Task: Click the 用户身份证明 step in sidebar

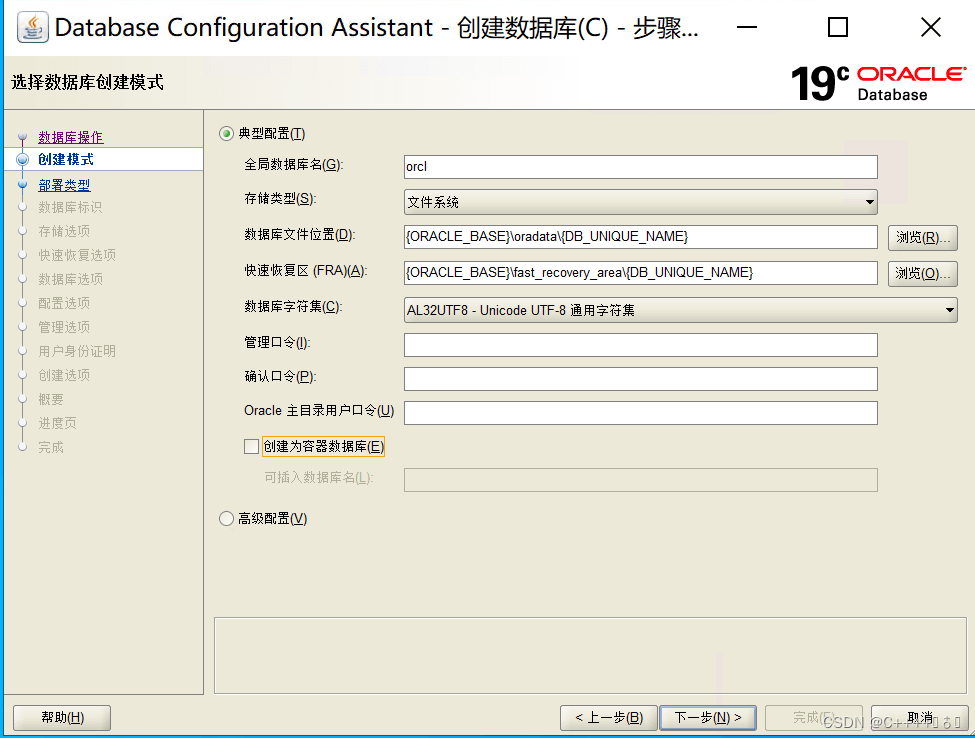Action: [x=77, y=351]
